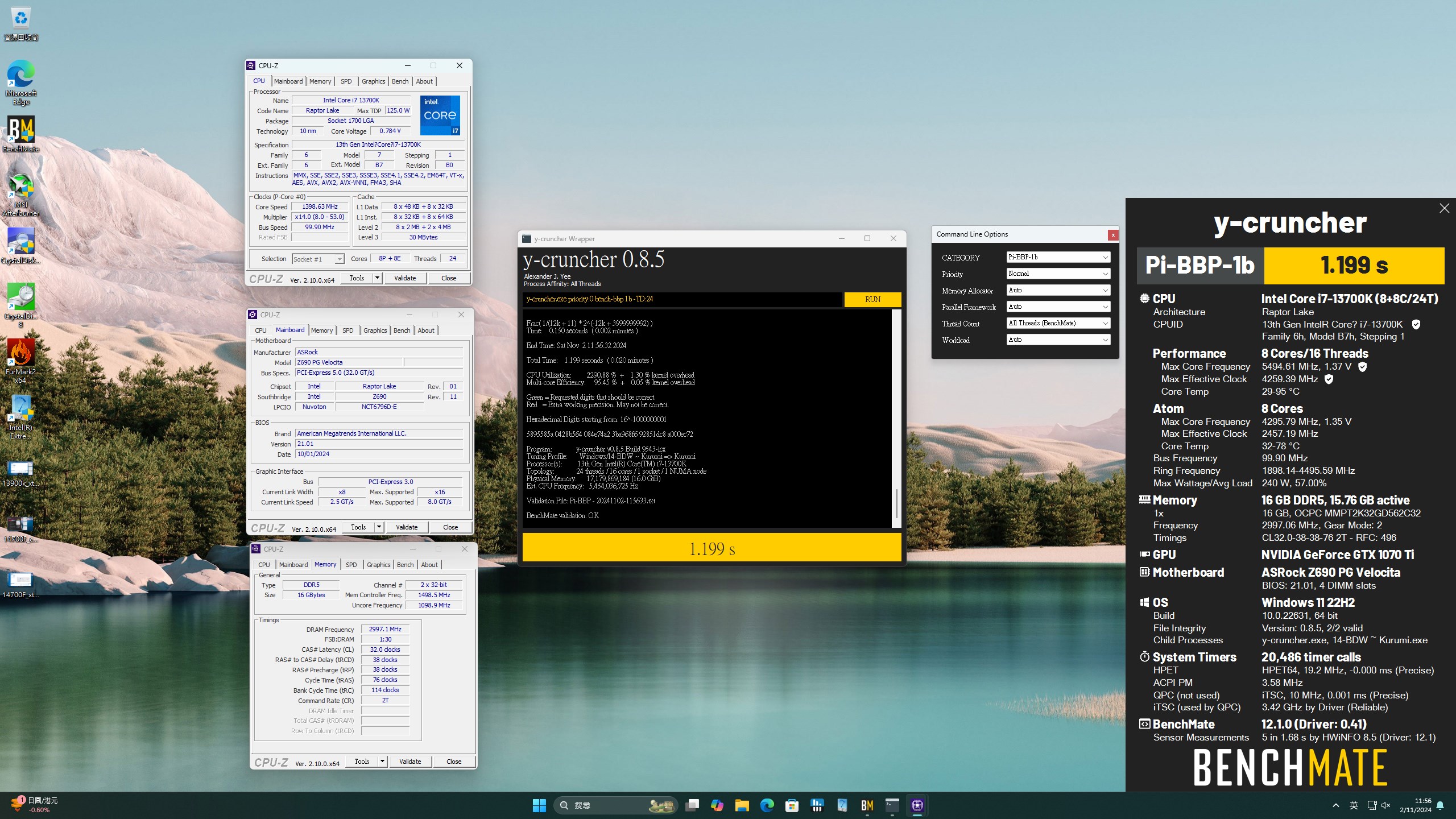Open Edge browser from the taskbar
Viewport: 1456px width, 819px height.
(x=767, y=805)
